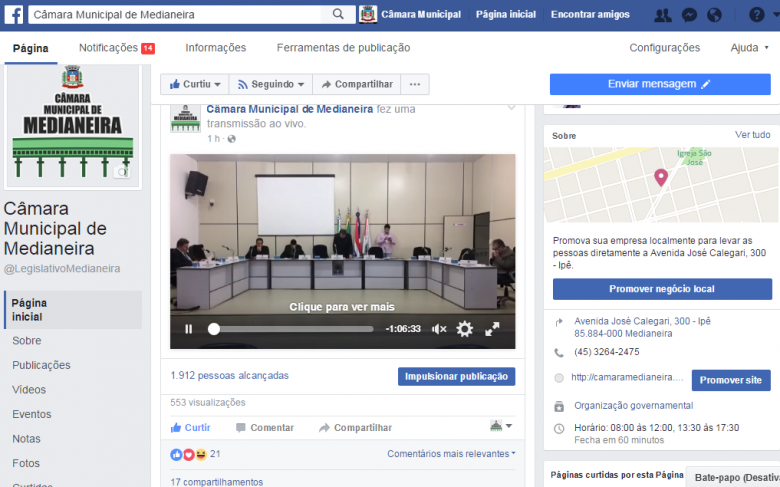Open the Avenida José Calegari address link
Image resolution: width=780 pixels, height=487 pixels.
642,327
